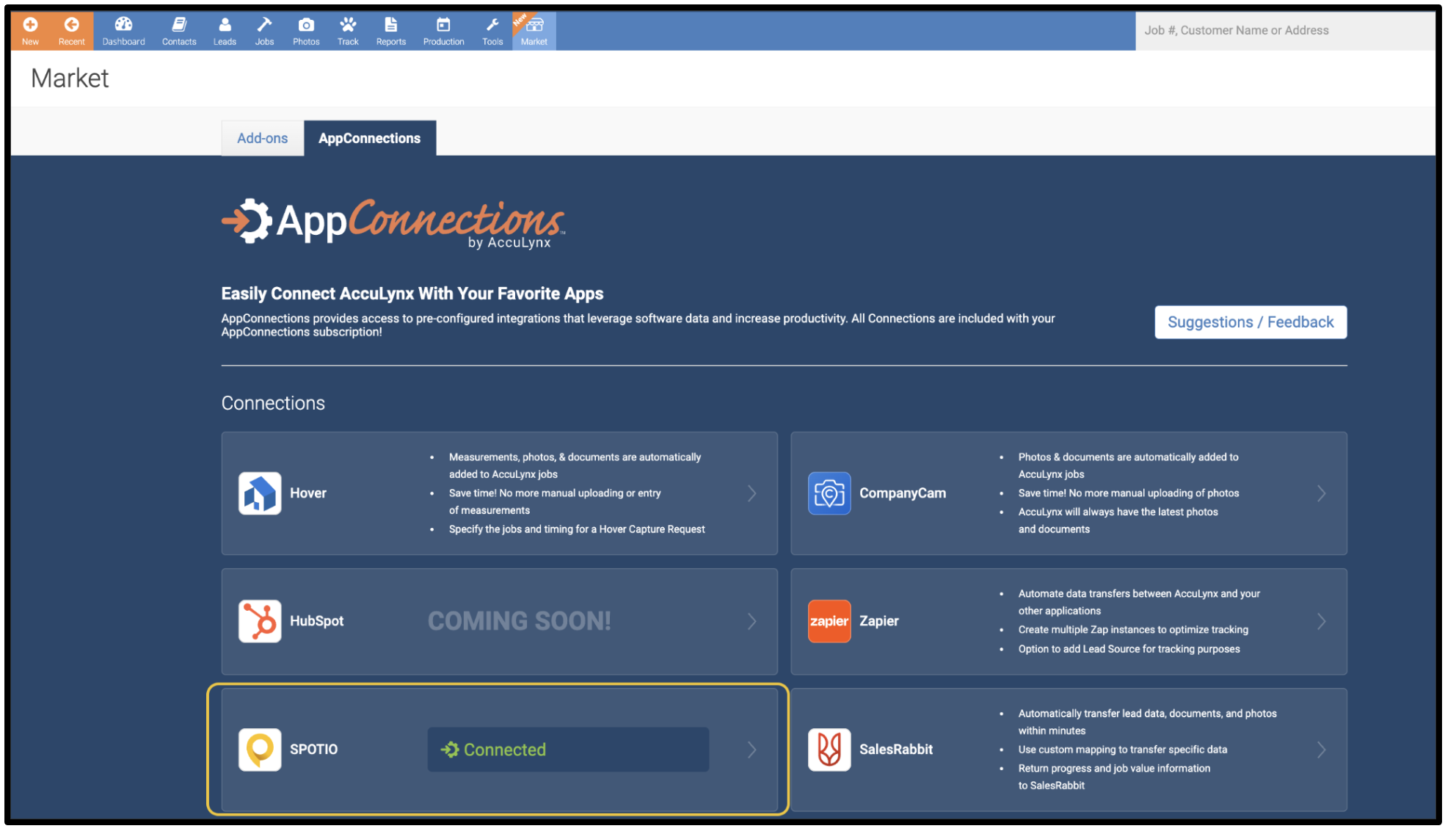Click 'Create multiple Zap instances' bullet
Screen dimensions: 1456x834
1135,631
